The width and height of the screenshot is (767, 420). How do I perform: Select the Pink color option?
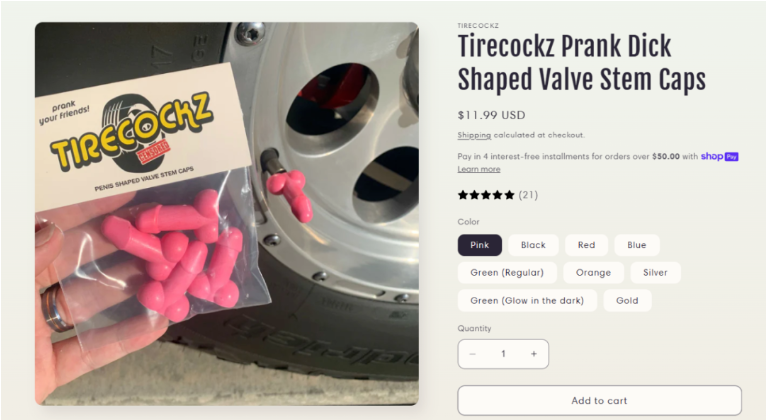click(479, 245)
